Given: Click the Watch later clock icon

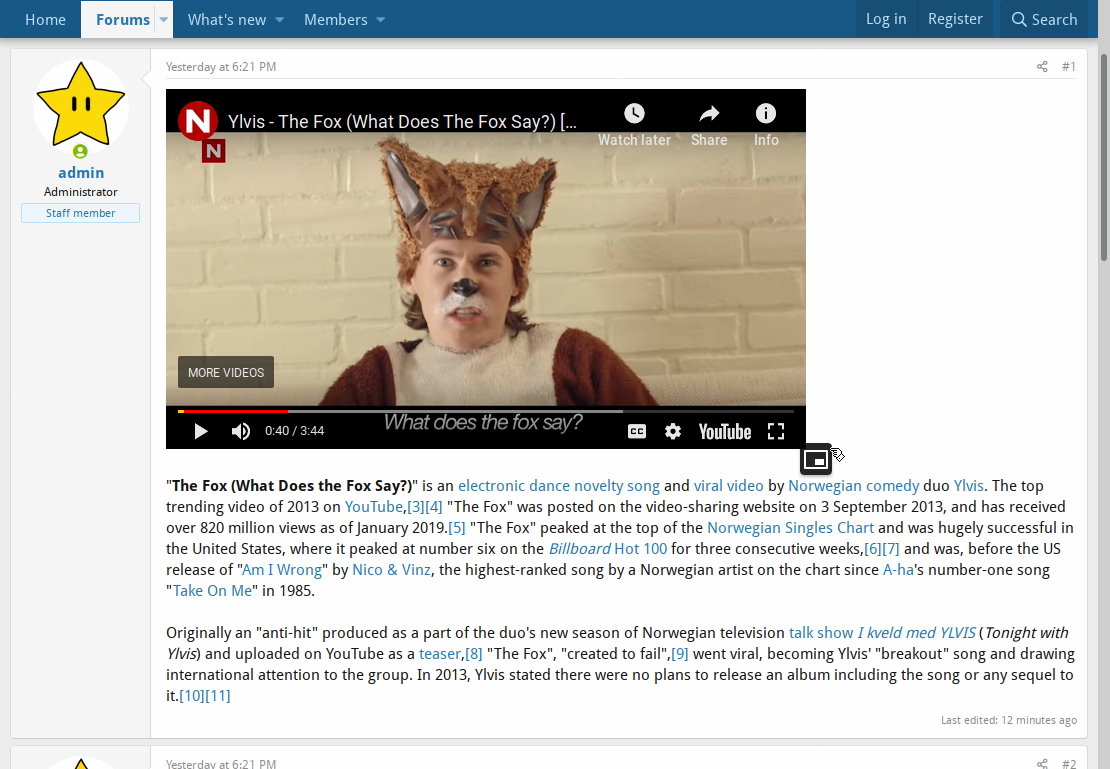Looking at the screenshot, I should click(634, 113).
